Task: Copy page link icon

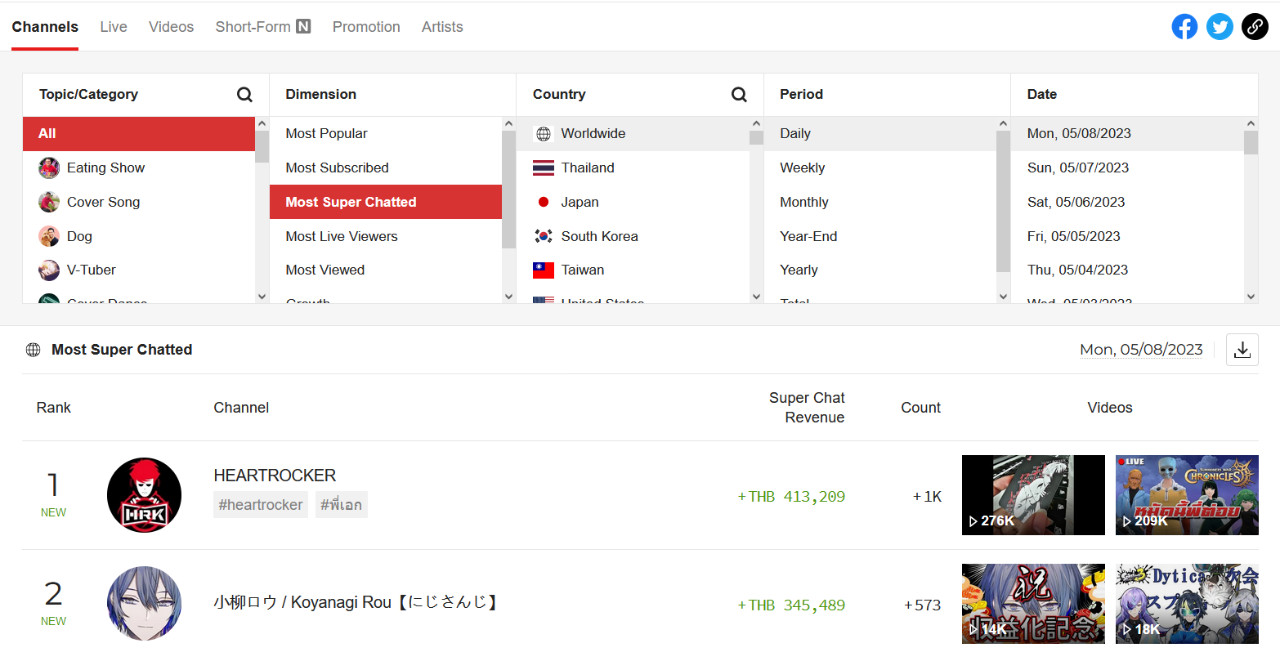Action: click(x=1255, y=27)
